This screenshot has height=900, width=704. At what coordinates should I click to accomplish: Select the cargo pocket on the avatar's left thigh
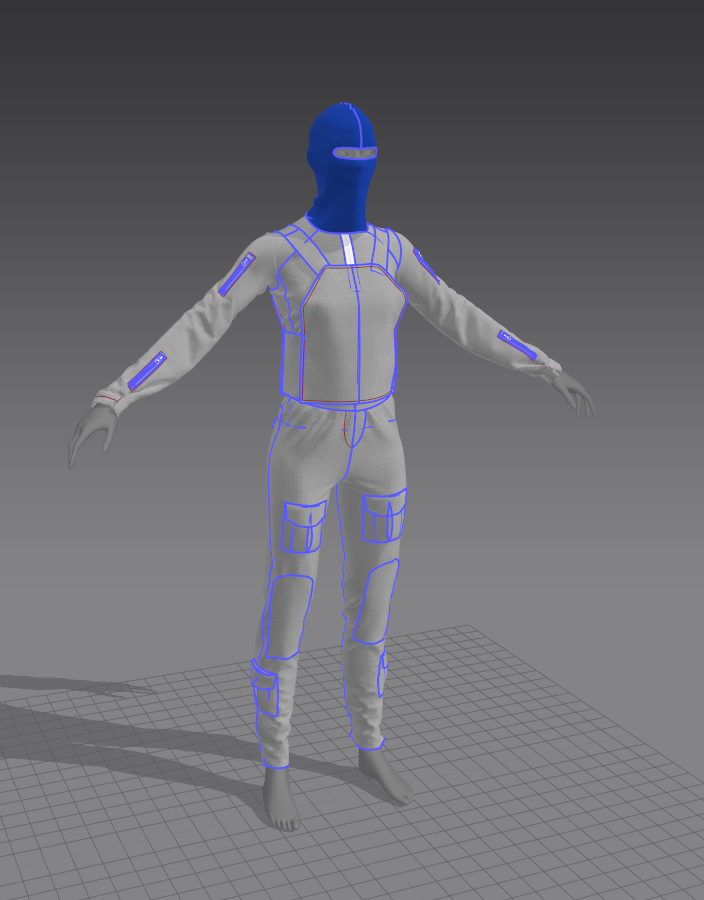click(384, 514)
